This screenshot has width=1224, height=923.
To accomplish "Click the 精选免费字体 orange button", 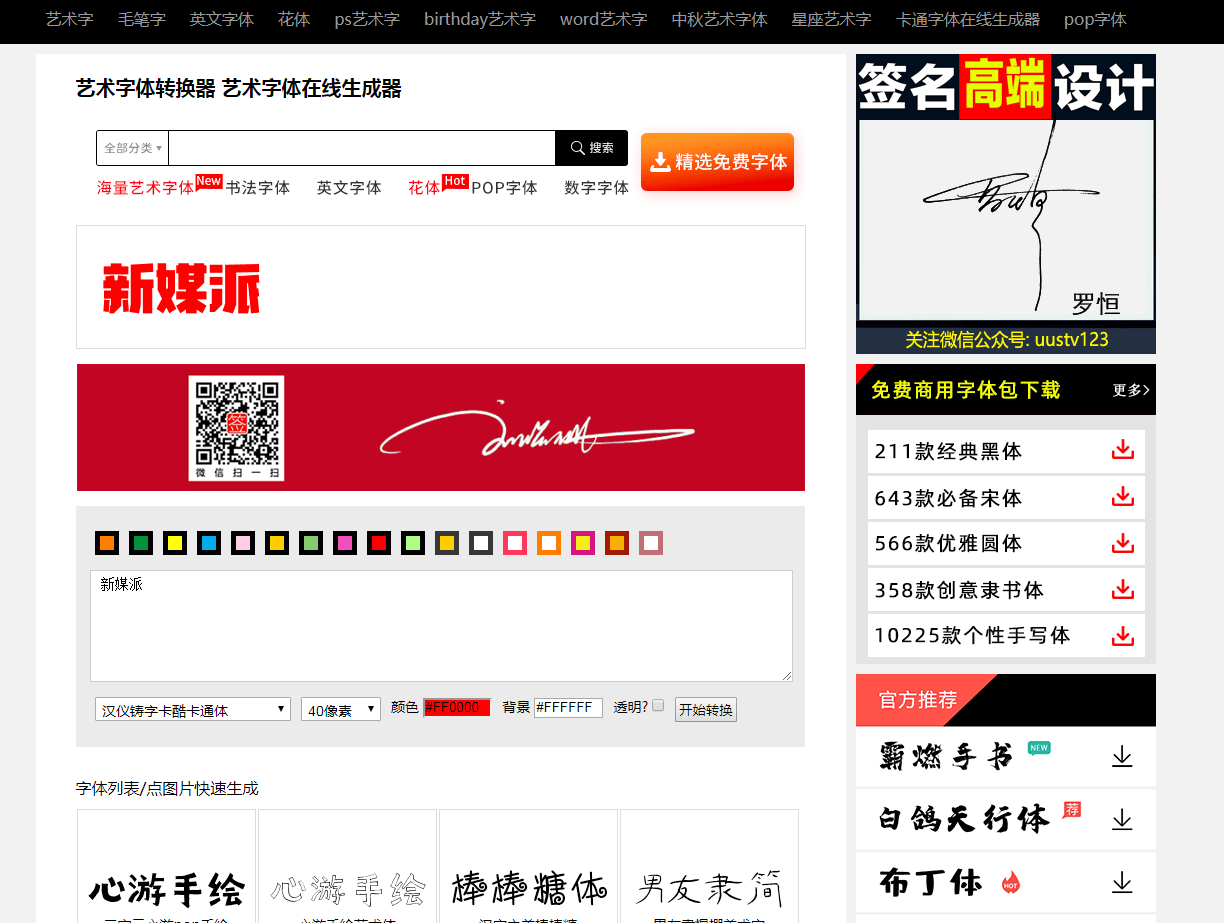I will pos(717,162).
